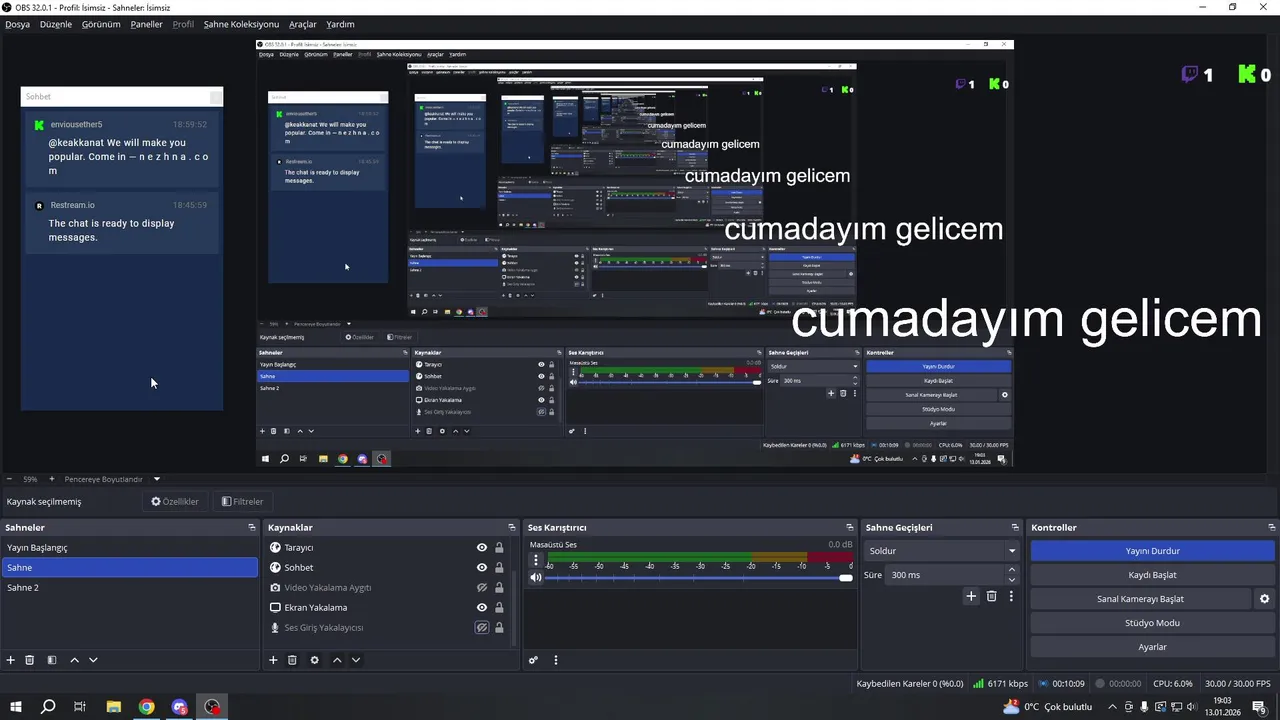Image resolution: width=1280 pixels, height=720 pixels.
Task: Open scene filters icon in Sahneler toolbar
Action: [52, 660]
